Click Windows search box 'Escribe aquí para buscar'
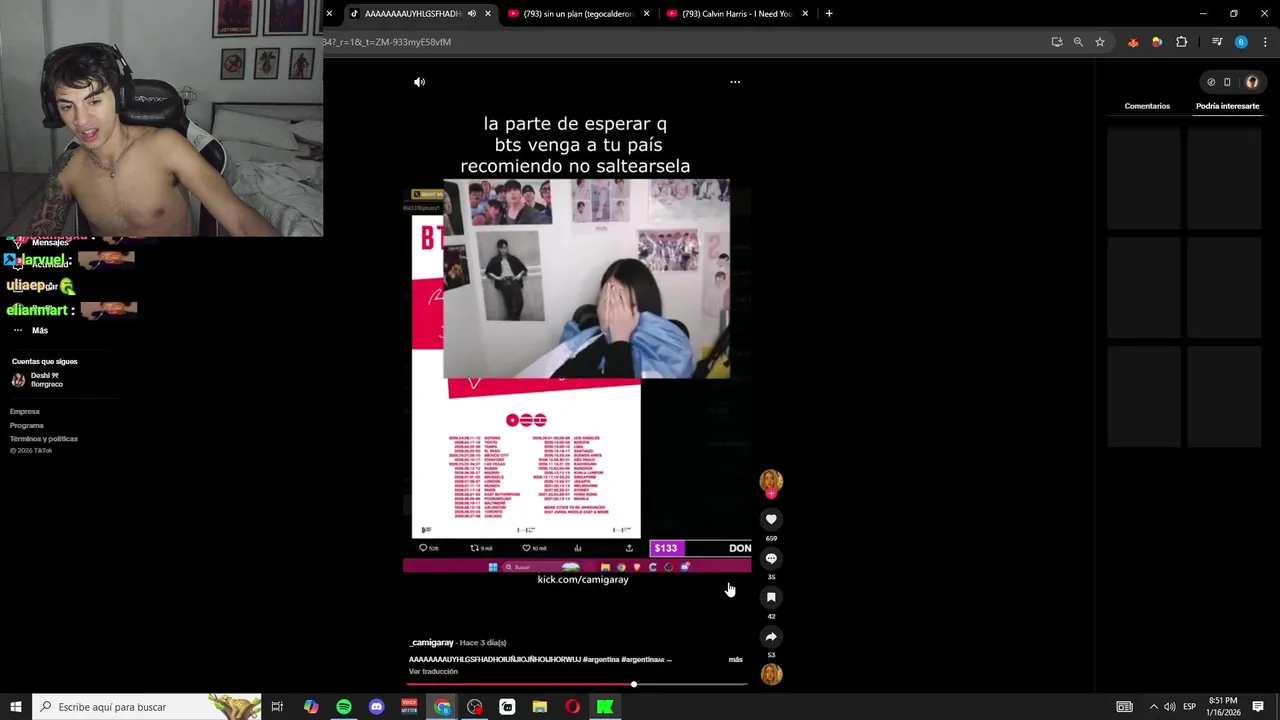This screenshot has width=1280, height=720. click(147, 707)
